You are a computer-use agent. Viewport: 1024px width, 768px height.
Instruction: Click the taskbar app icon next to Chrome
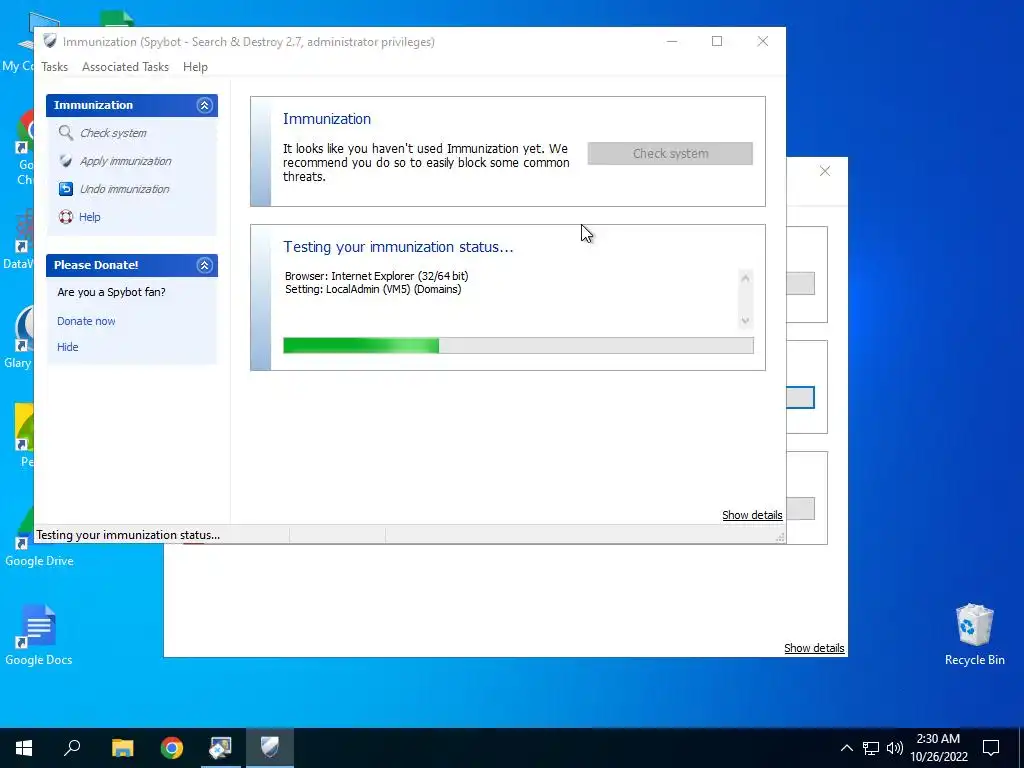tap(221, 748)
